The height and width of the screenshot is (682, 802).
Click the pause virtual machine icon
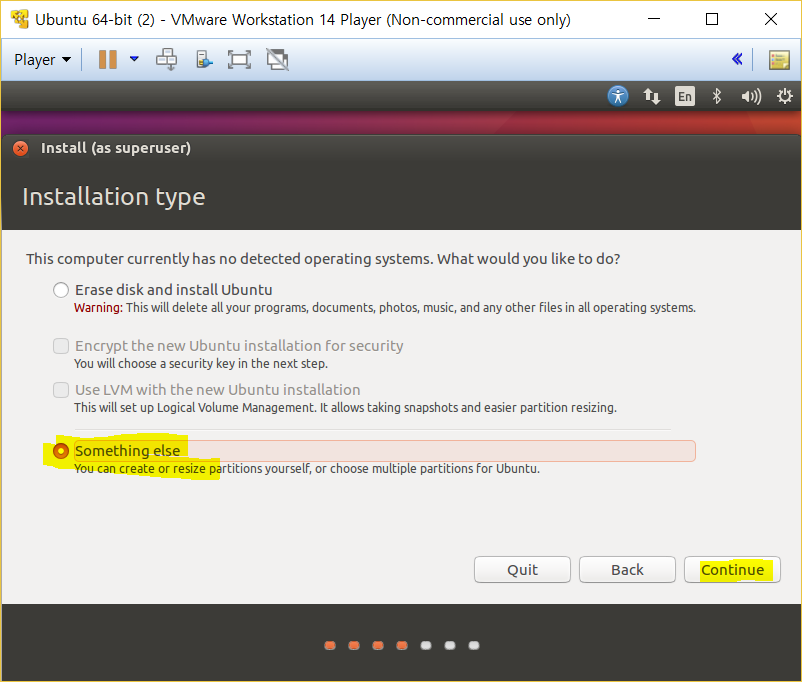click(x=107, y=59)
